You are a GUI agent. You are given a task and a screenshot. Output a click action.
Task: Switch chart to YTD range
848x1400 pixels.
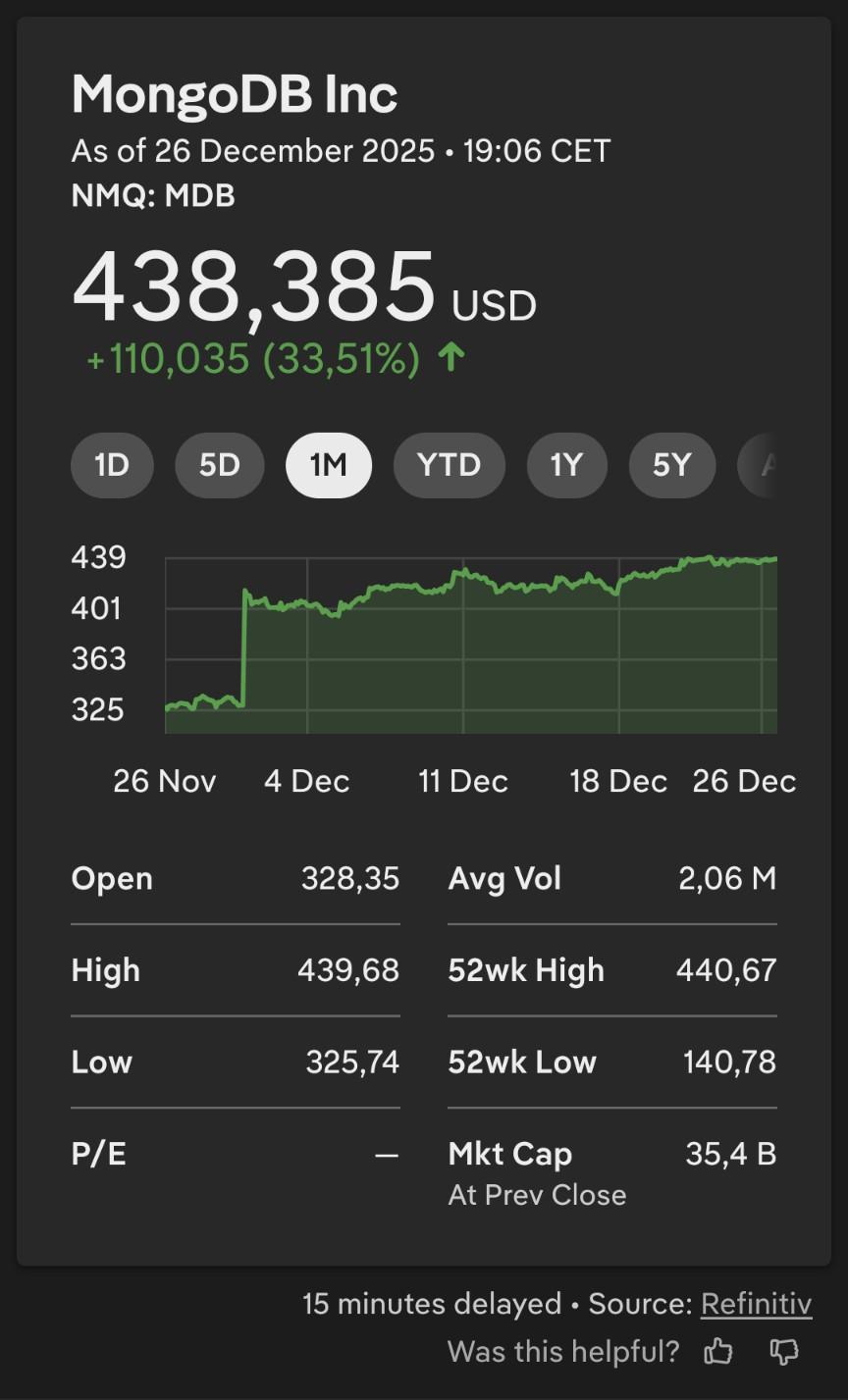[450, 465]
